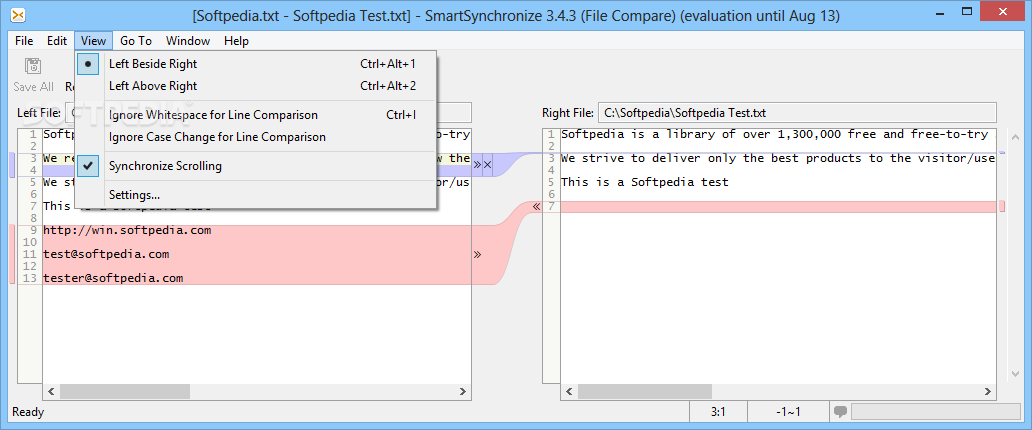Open the Window menu
Image resolution: width=1032 pixels, height=430 pixels.
[188, 41]
